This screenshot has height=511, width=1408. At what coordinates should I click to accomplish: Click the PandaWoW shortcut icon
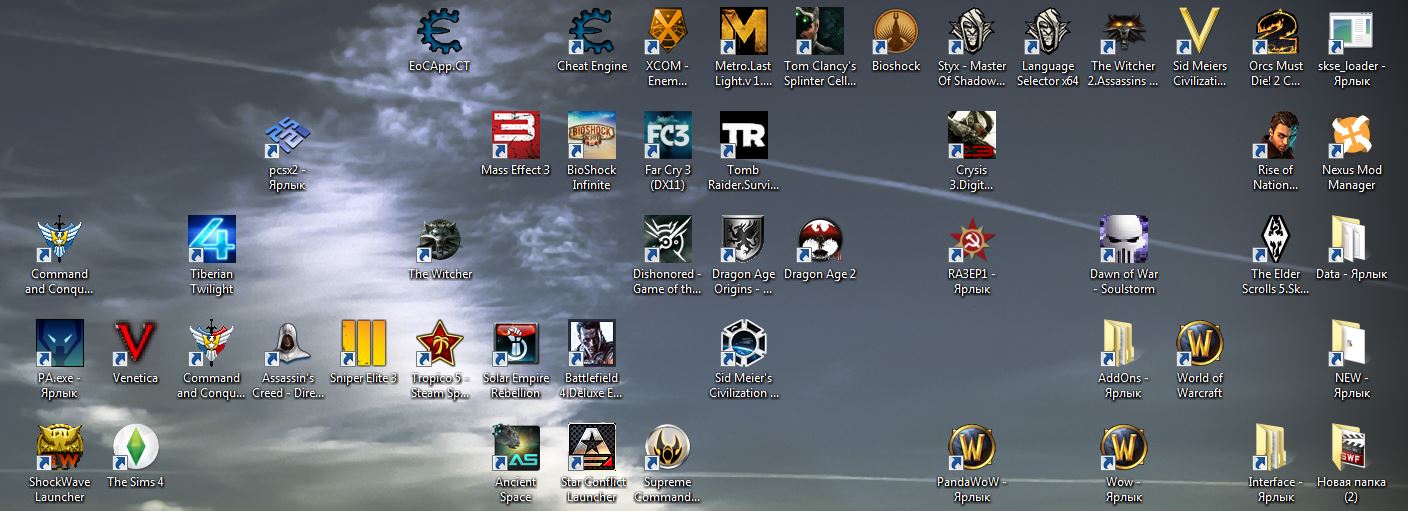pyautogui.click(x=972, y=448)
